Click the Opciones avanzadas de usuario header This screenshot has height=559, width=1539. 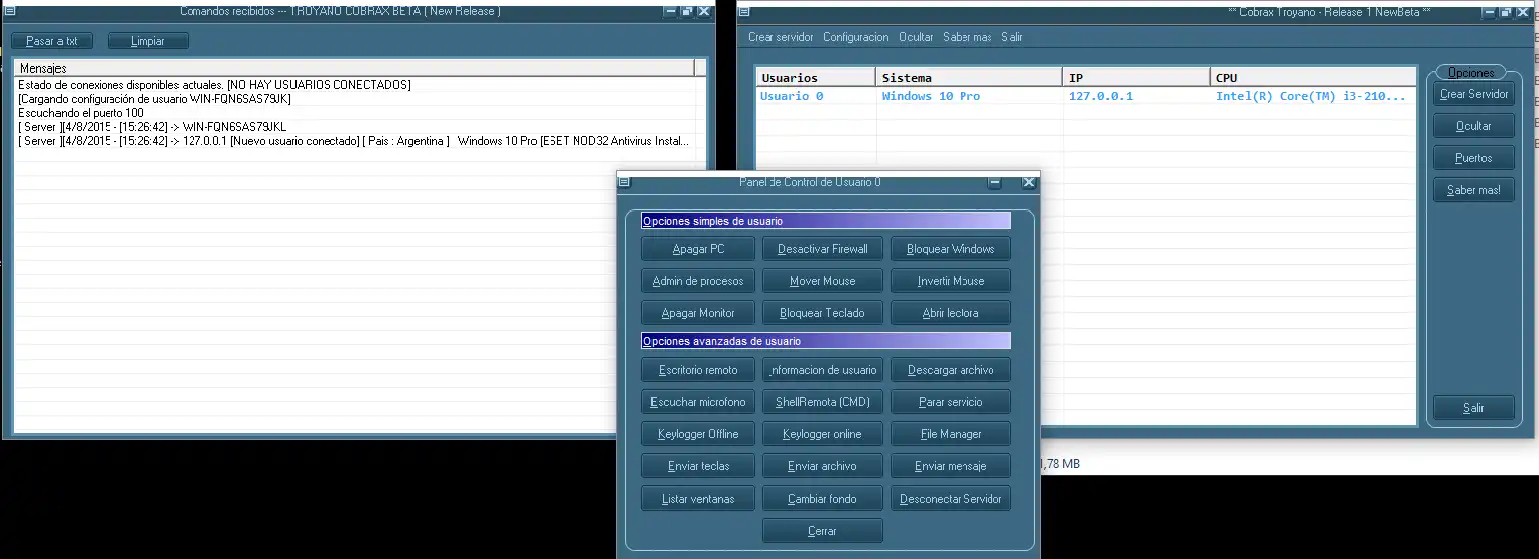pos(826,341)
